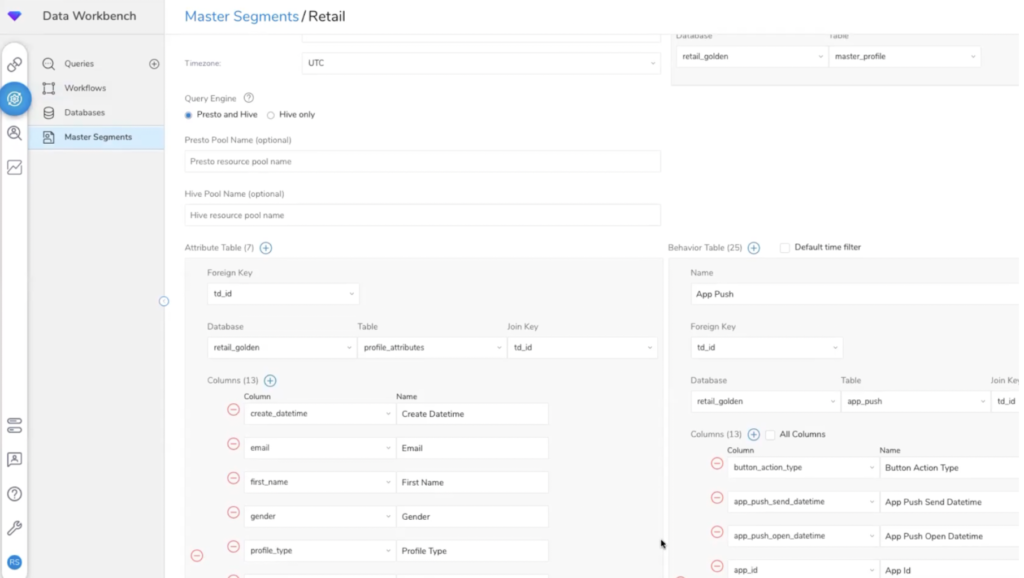Click the Presto resource pool name field
Viewport: 1024px width, 578px height.
pyautogui.click(x=422, y=161)
